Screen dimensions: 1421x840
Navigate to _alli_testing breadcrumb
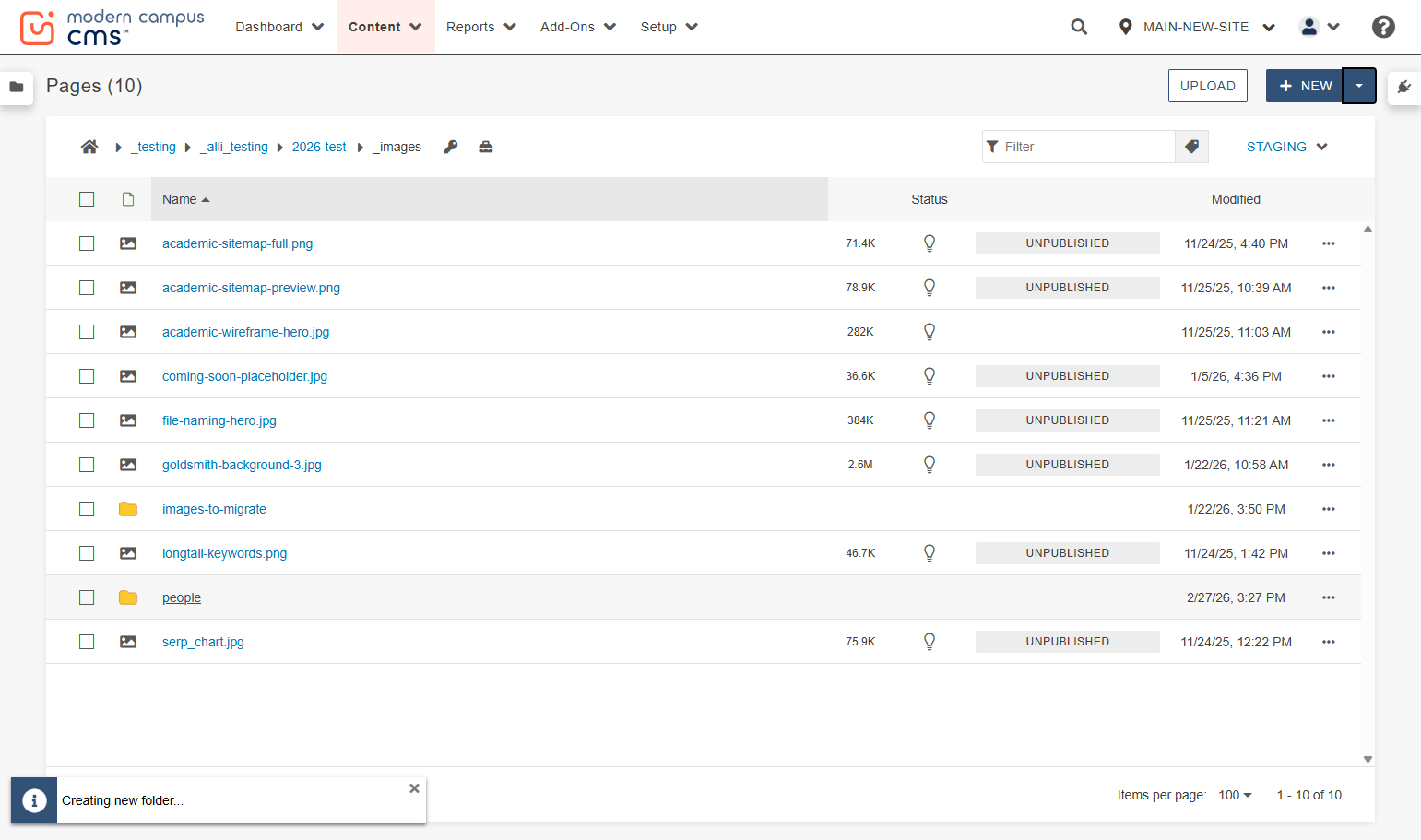coord(234,147)
